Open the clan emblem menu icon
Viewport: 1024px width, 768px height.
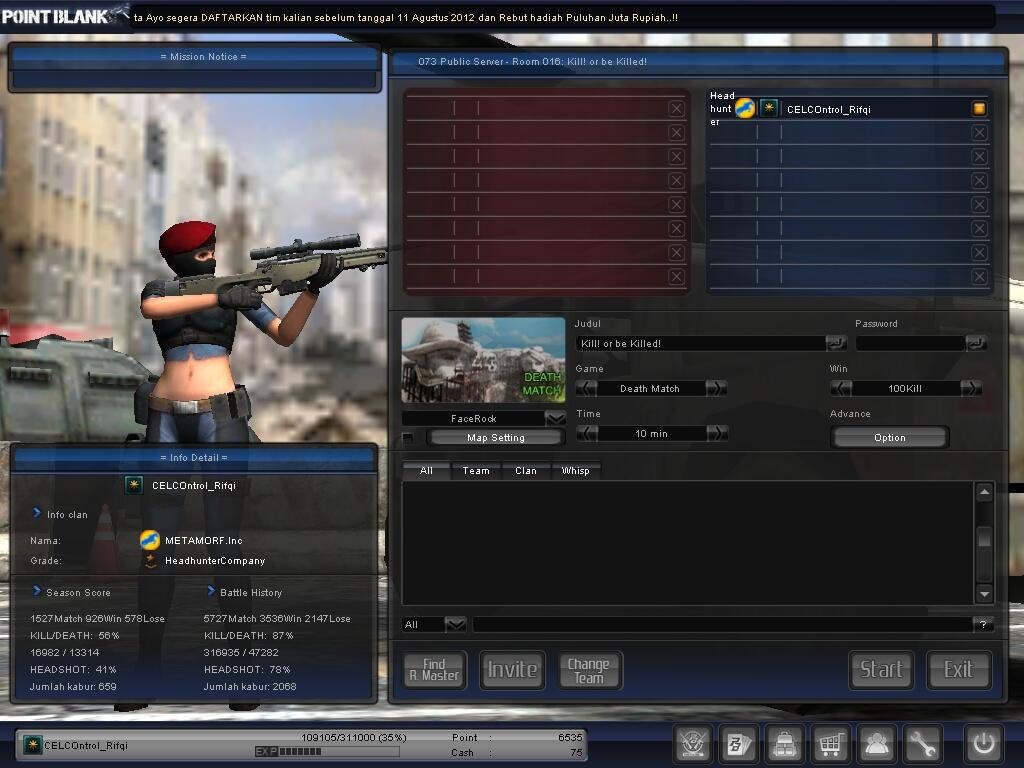point(692,743)
